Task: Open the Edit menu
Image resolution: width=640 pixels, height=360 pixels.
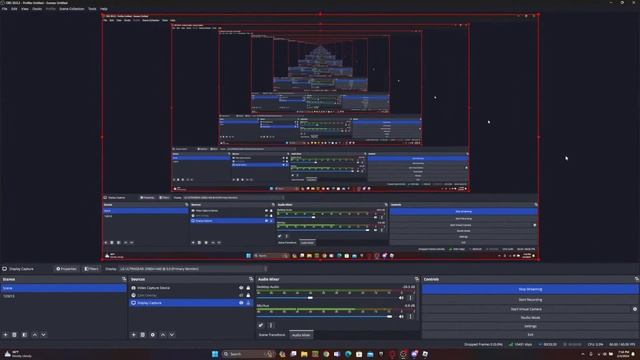Action: (14, 9)
